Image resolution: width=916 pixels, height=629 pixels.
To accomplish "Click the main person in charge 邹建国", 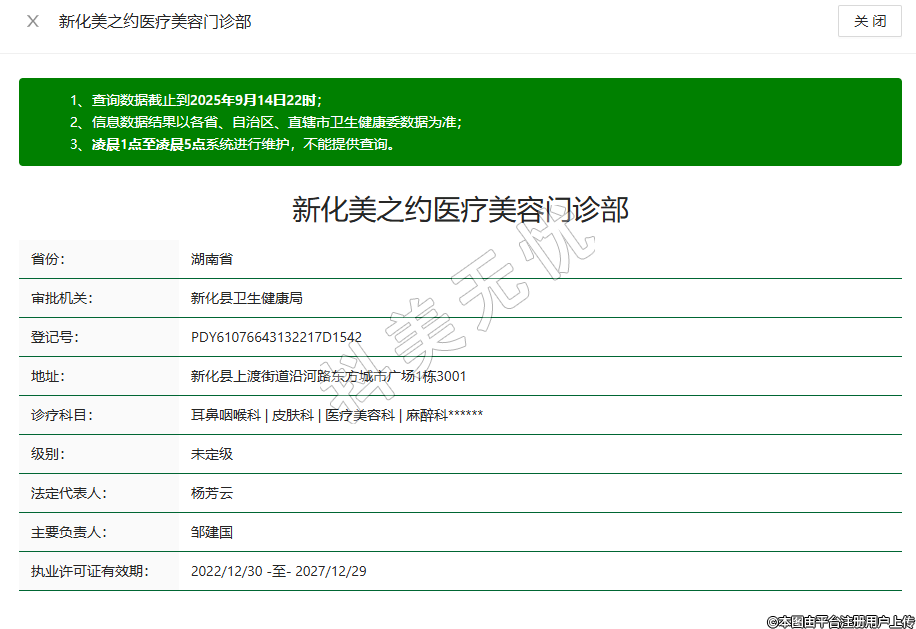I will pyautogui.click(x=212, y=532).
